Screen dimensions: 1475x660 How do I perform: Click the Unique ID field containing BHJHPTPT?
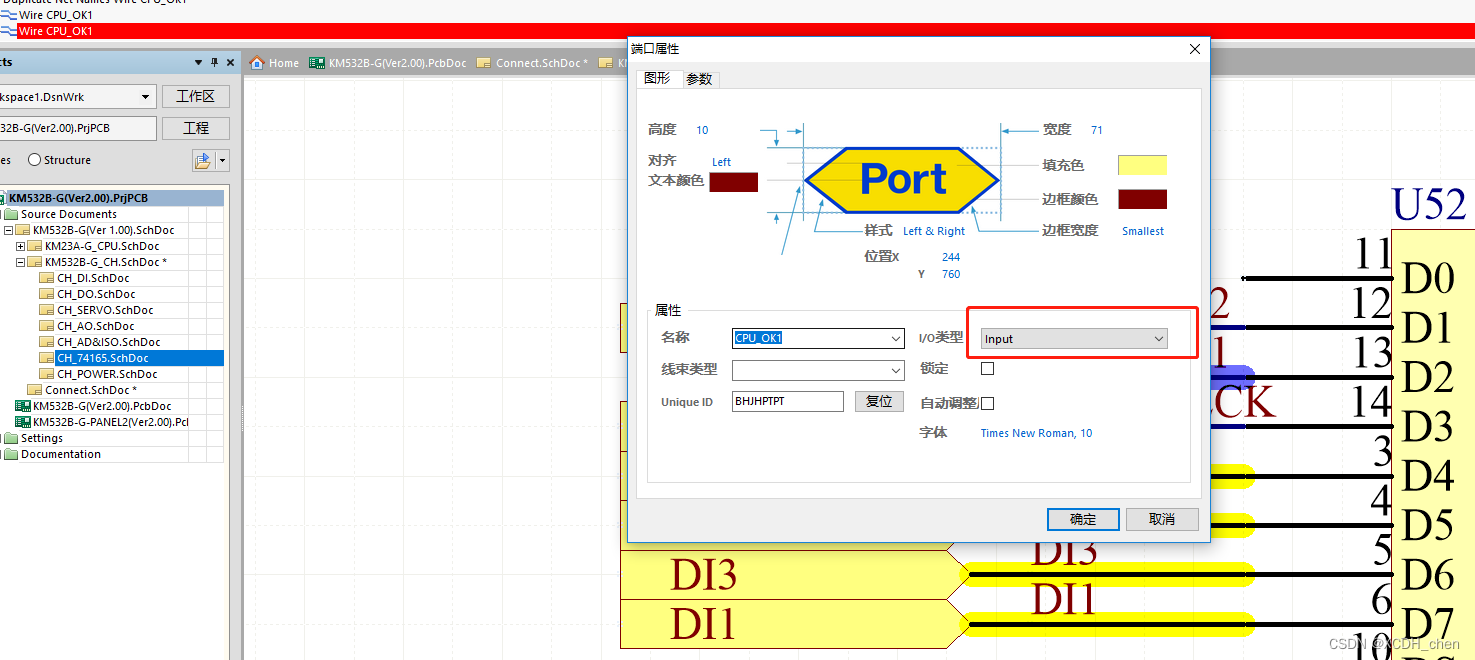coord(787,401)
